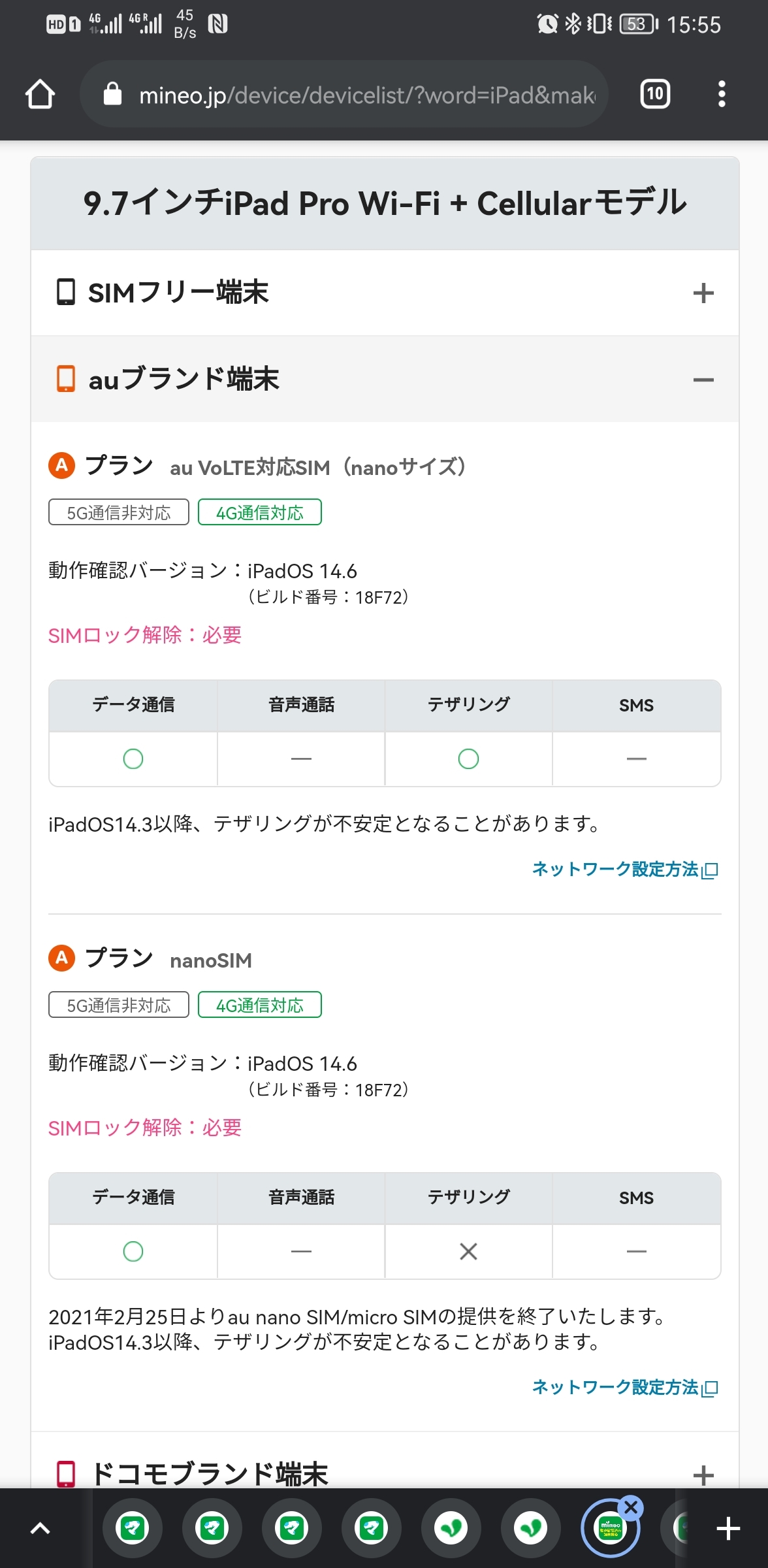Expand the SIMフリー端末 section
The width and height of the screenshot is (768, 1568).
point(703,293)
